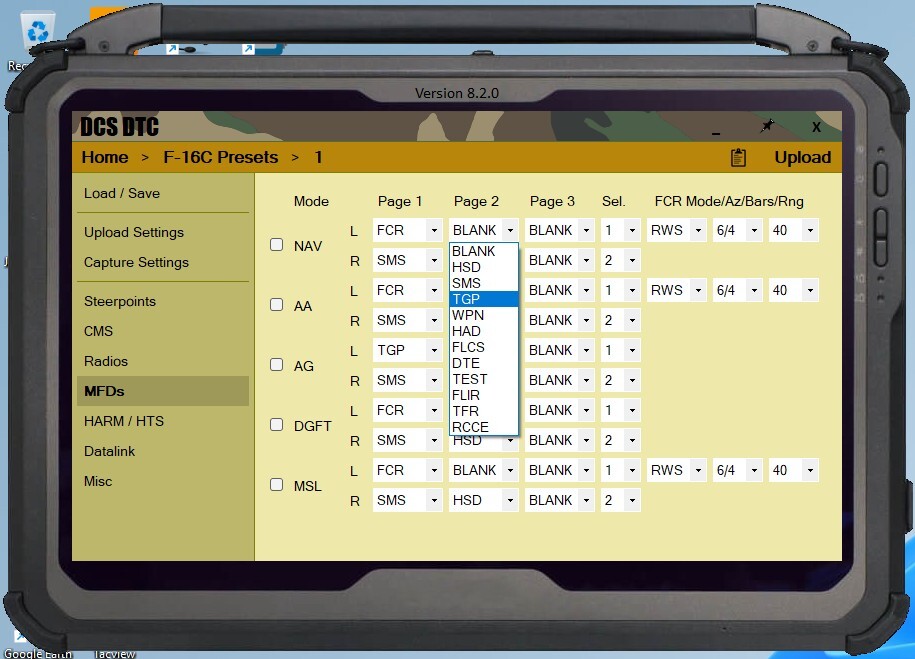Viewport: 915px width, 659px height.
Task: Open MFDs section in sidebar
Action: tap(163, 391)
